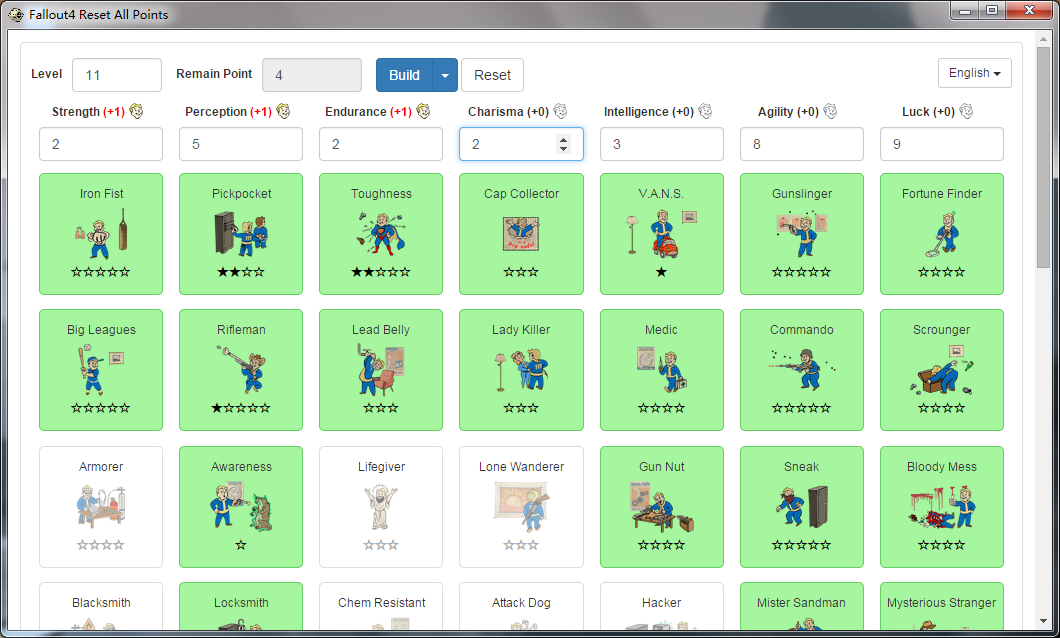Image resolution: width=1060 pixels, height=638 pixels.
Task: Select the Armorer perk card
Action: click(101, 507)
